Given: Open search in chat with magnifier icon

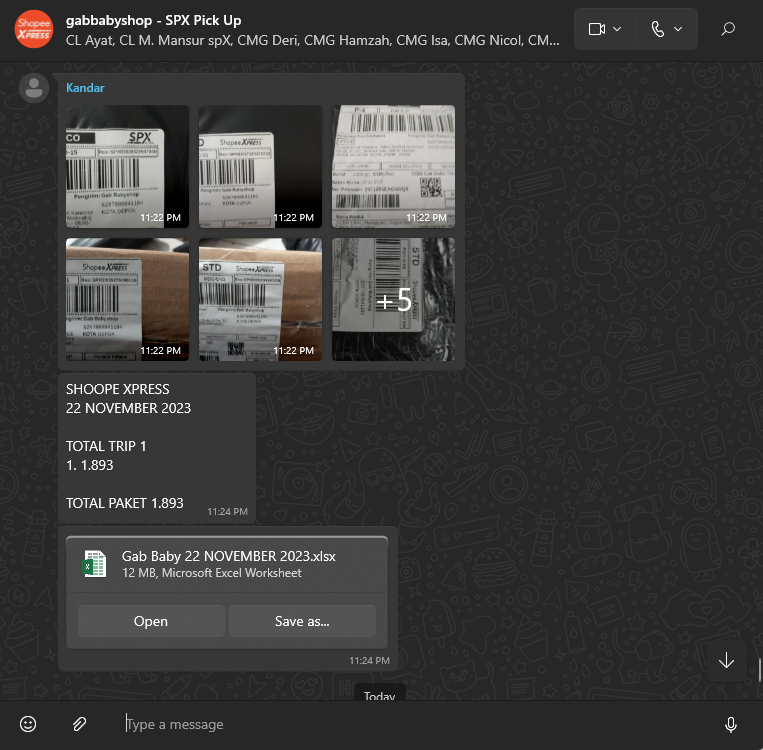Looking at the screenshot, I should pos(728,29).
